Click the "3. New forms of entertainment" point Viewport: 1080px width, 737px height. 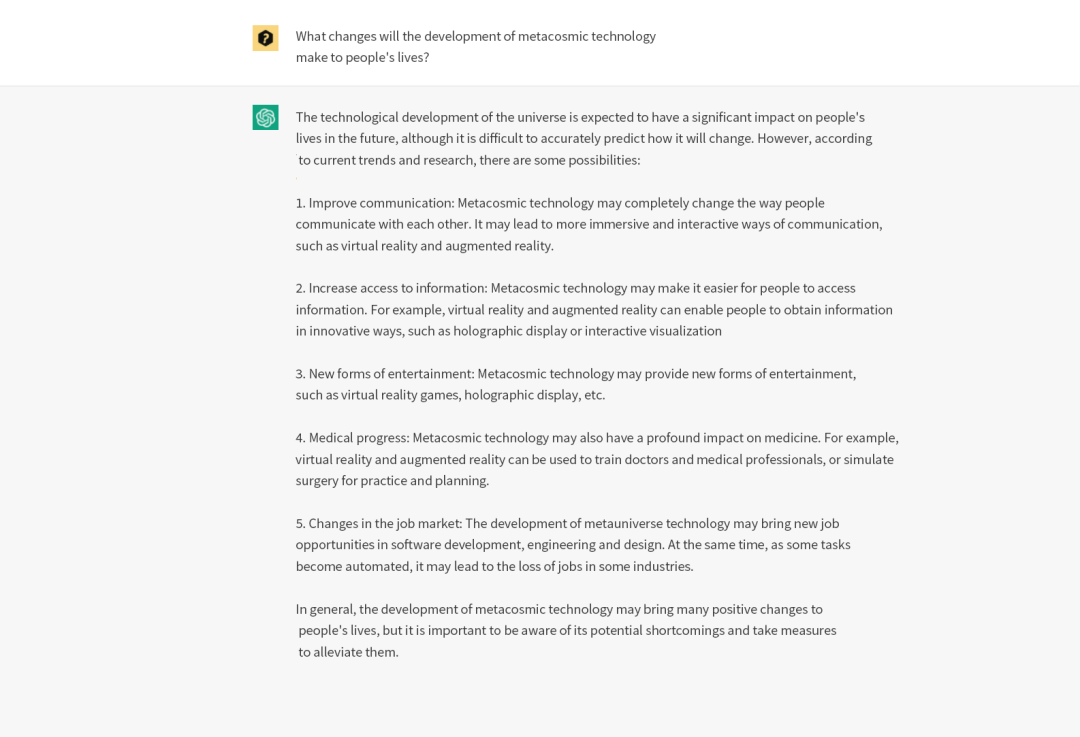[575, 374]
